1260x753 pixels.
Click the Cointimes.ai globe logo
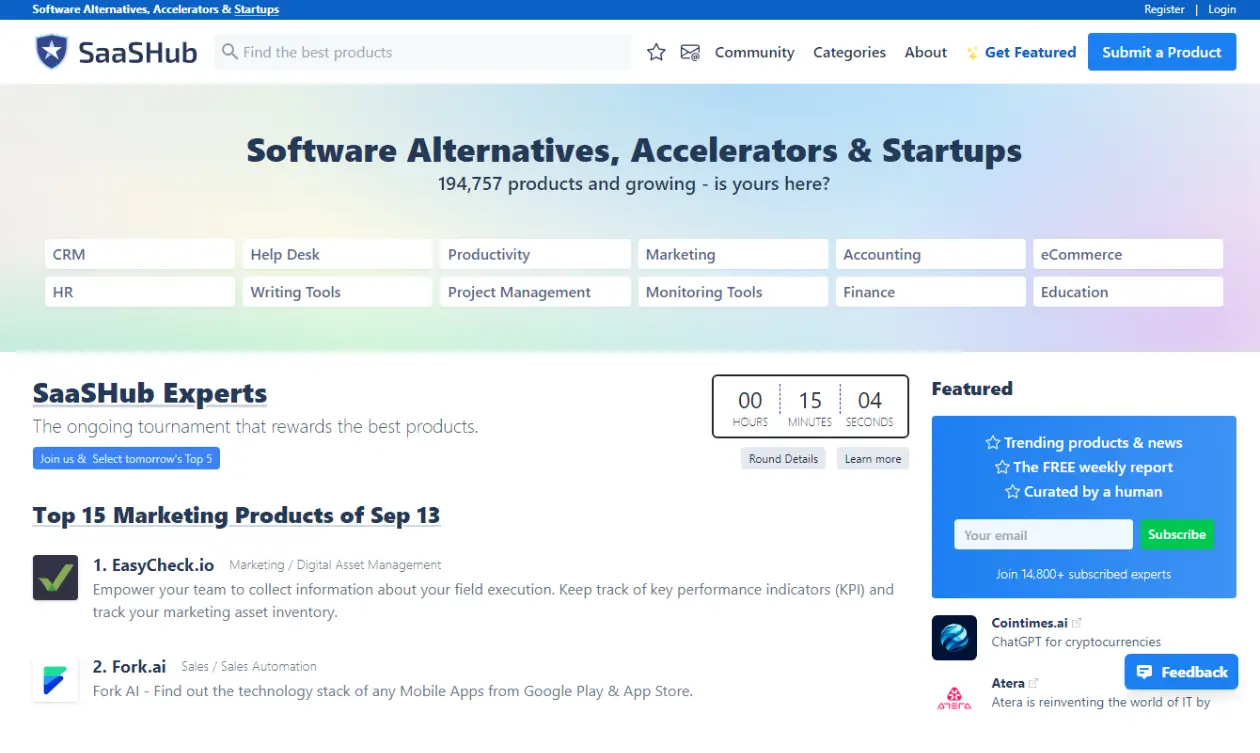point(954,637)
